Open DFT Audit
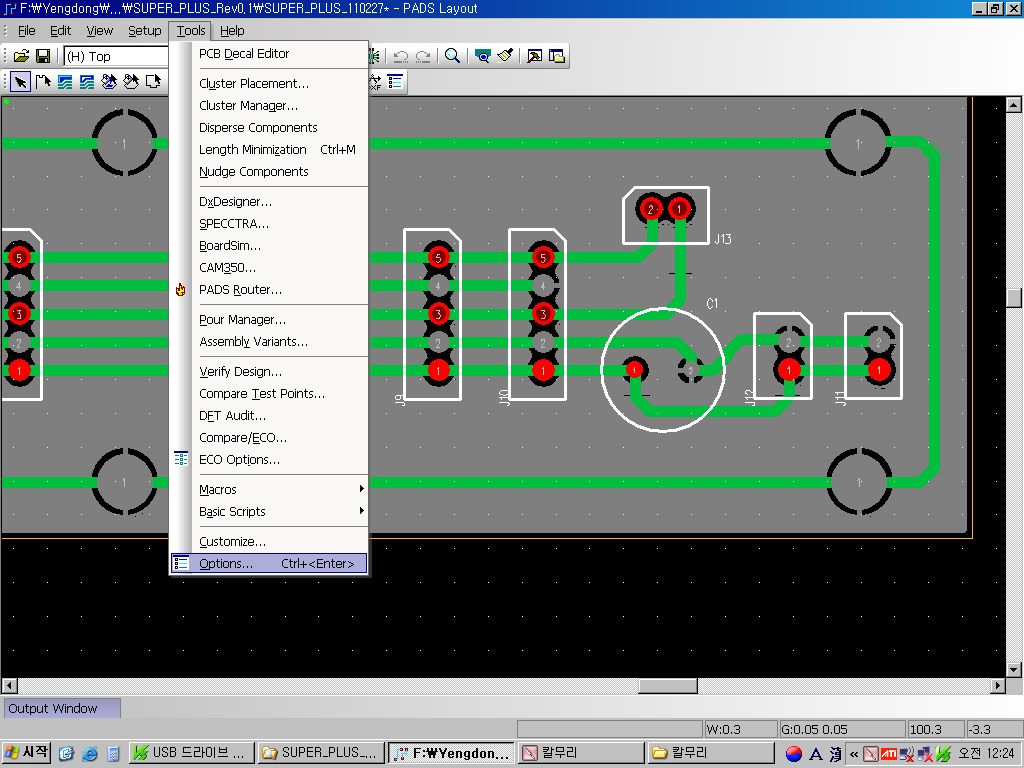Viewport: 1024px width, 768px height. [270, 416]
